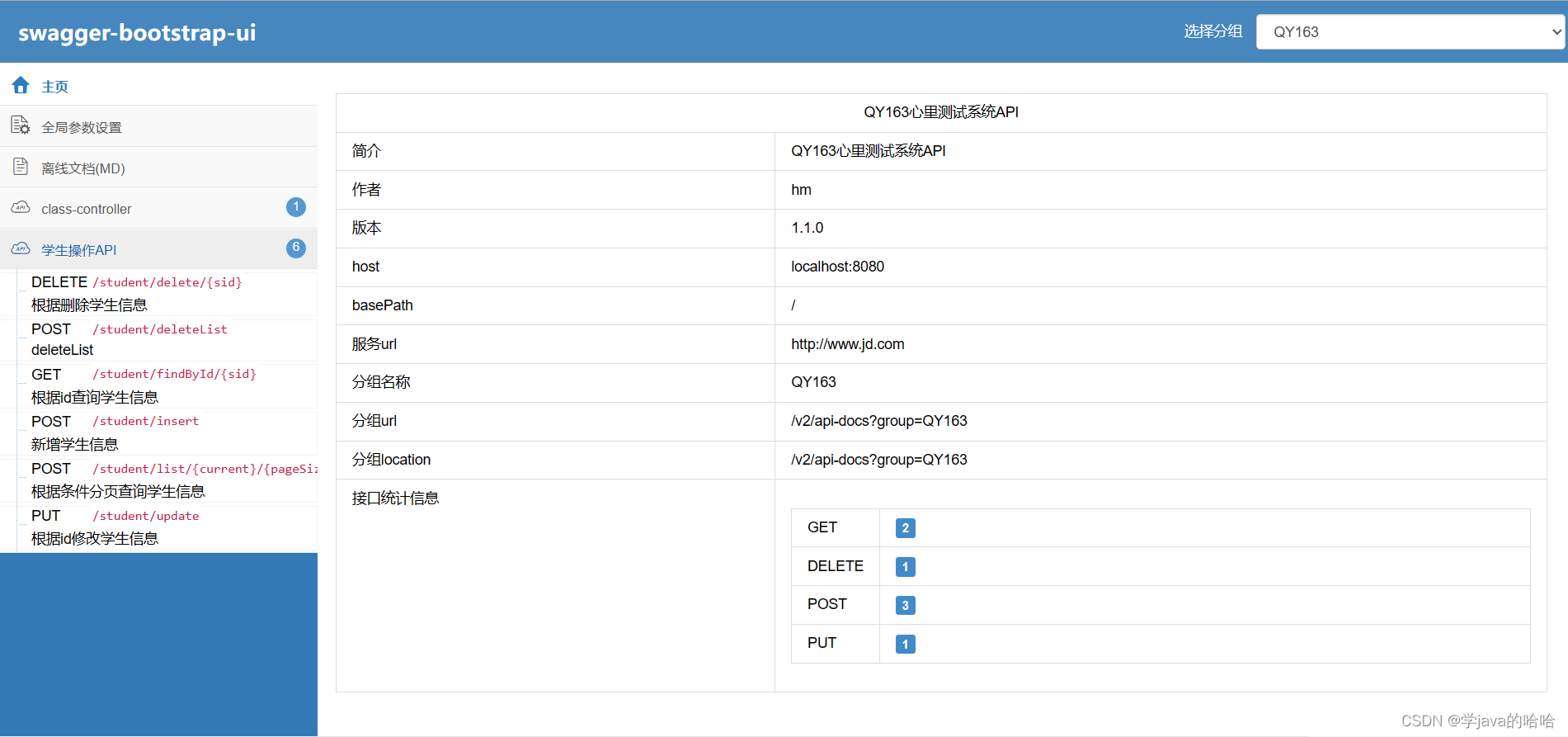The width and height of the screenshot is (1568, 737).
Task: Click the localhost:8080 host value
Action: click(837, 267)
